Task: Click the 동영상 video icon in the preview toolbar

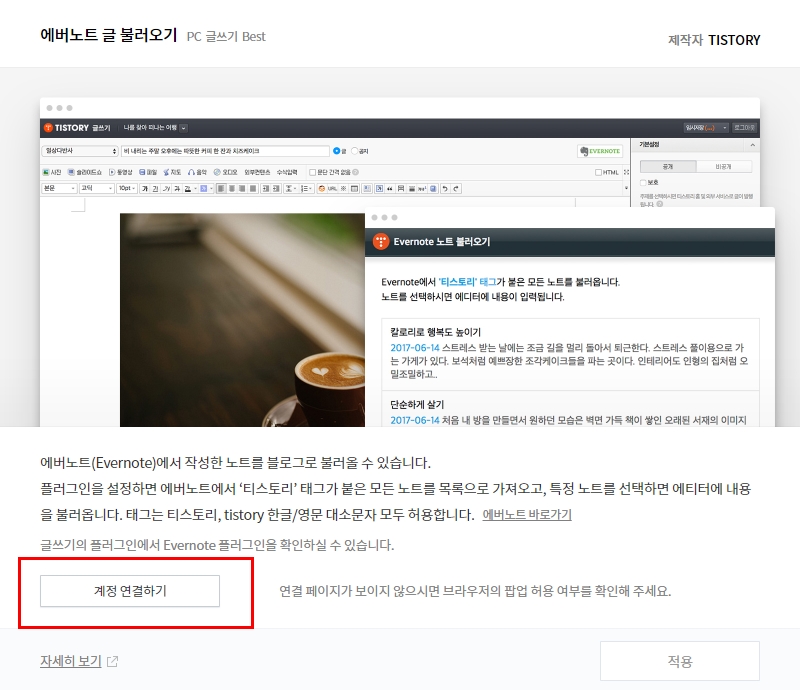Action: tap(112, 172)
